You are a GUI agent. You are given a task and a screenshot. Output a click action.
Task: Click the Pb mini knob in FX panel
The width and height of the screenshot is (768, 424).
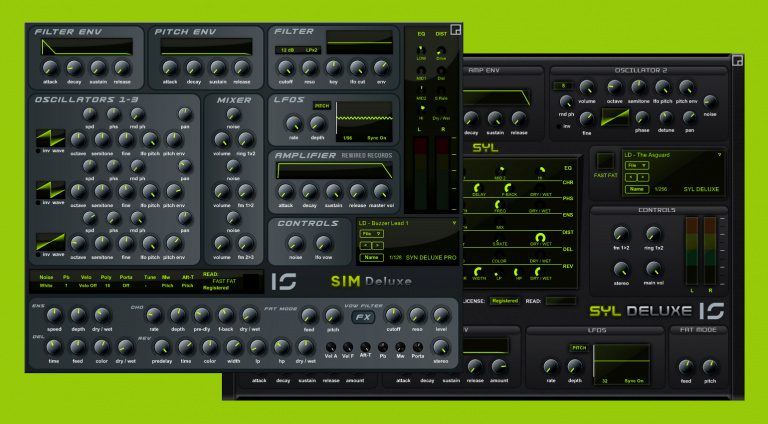383,348
